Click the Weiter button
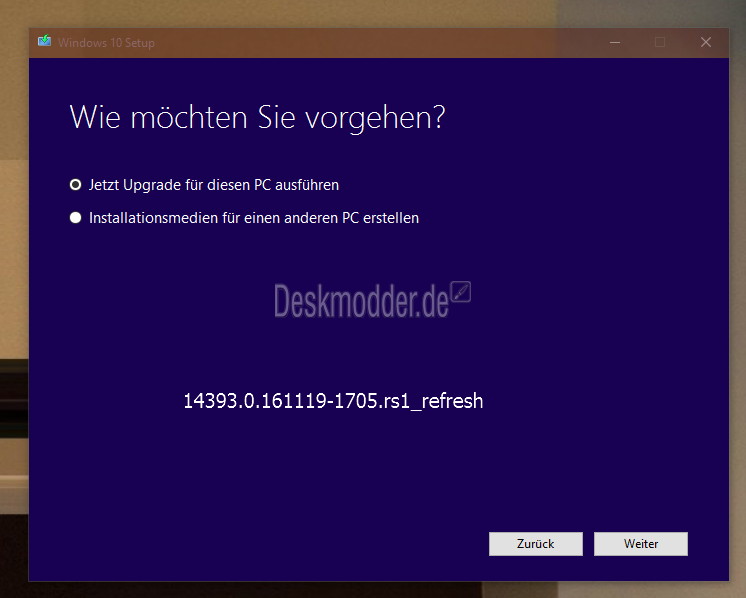The height and width of the screenshot is (598, 746). tap(640, 543)
